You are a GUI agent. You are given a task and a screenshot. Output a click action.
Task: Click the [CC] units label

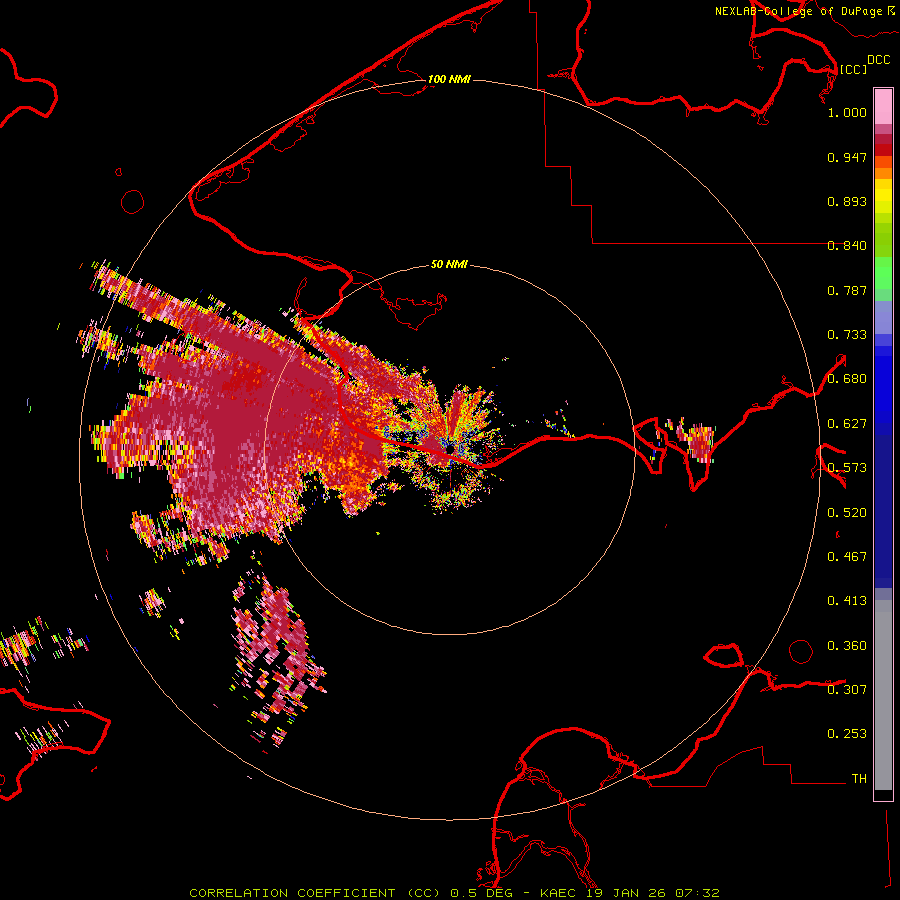853,69
